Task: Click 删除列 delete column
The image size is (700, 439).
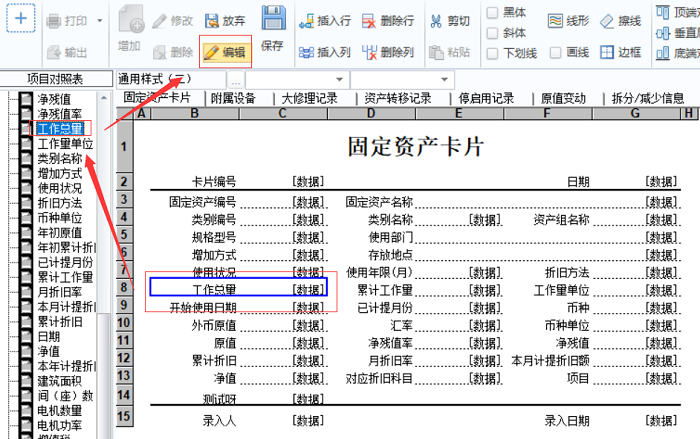Action: (x=388, y=53)
